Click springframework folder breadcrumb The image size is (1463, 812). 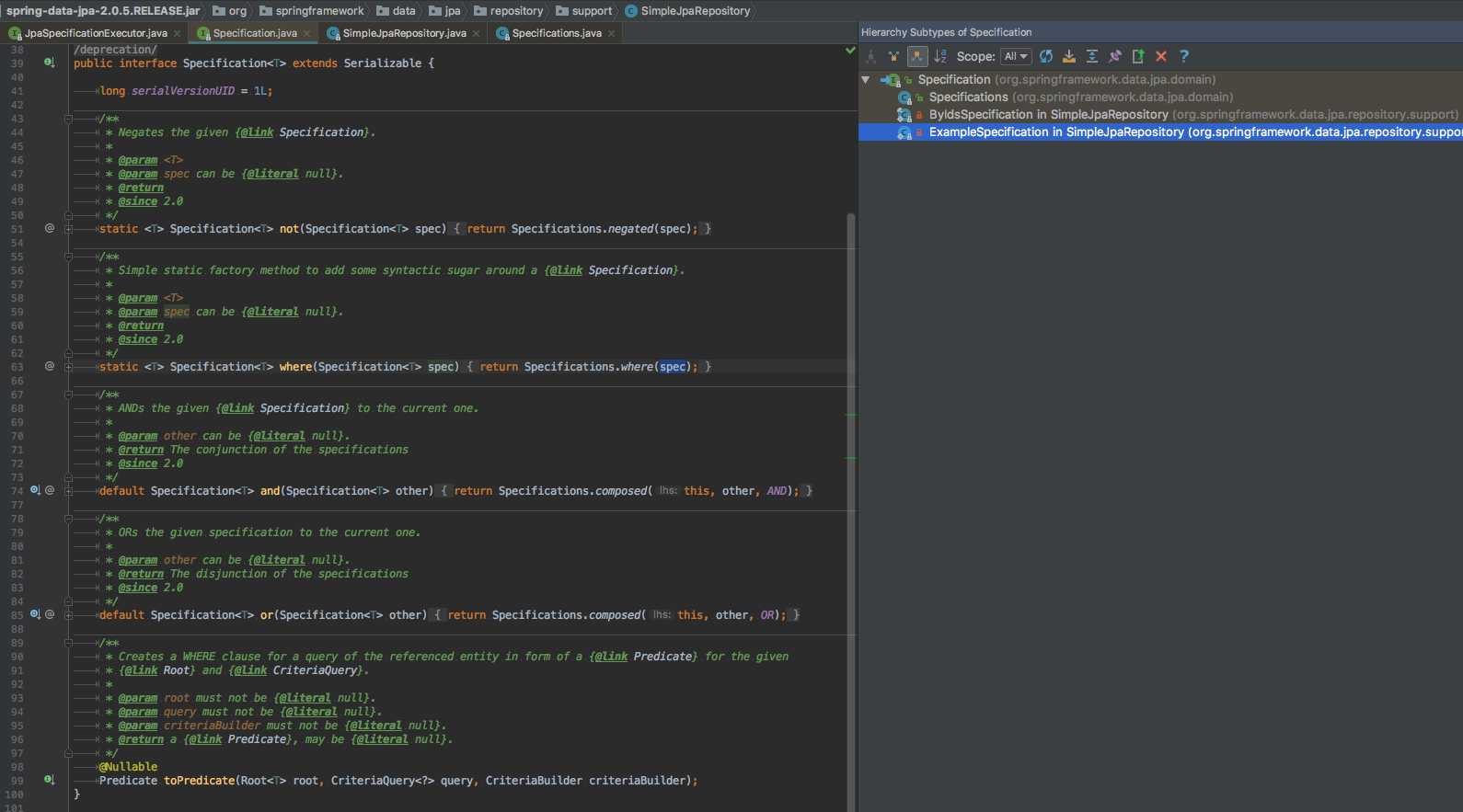[312, 11]
